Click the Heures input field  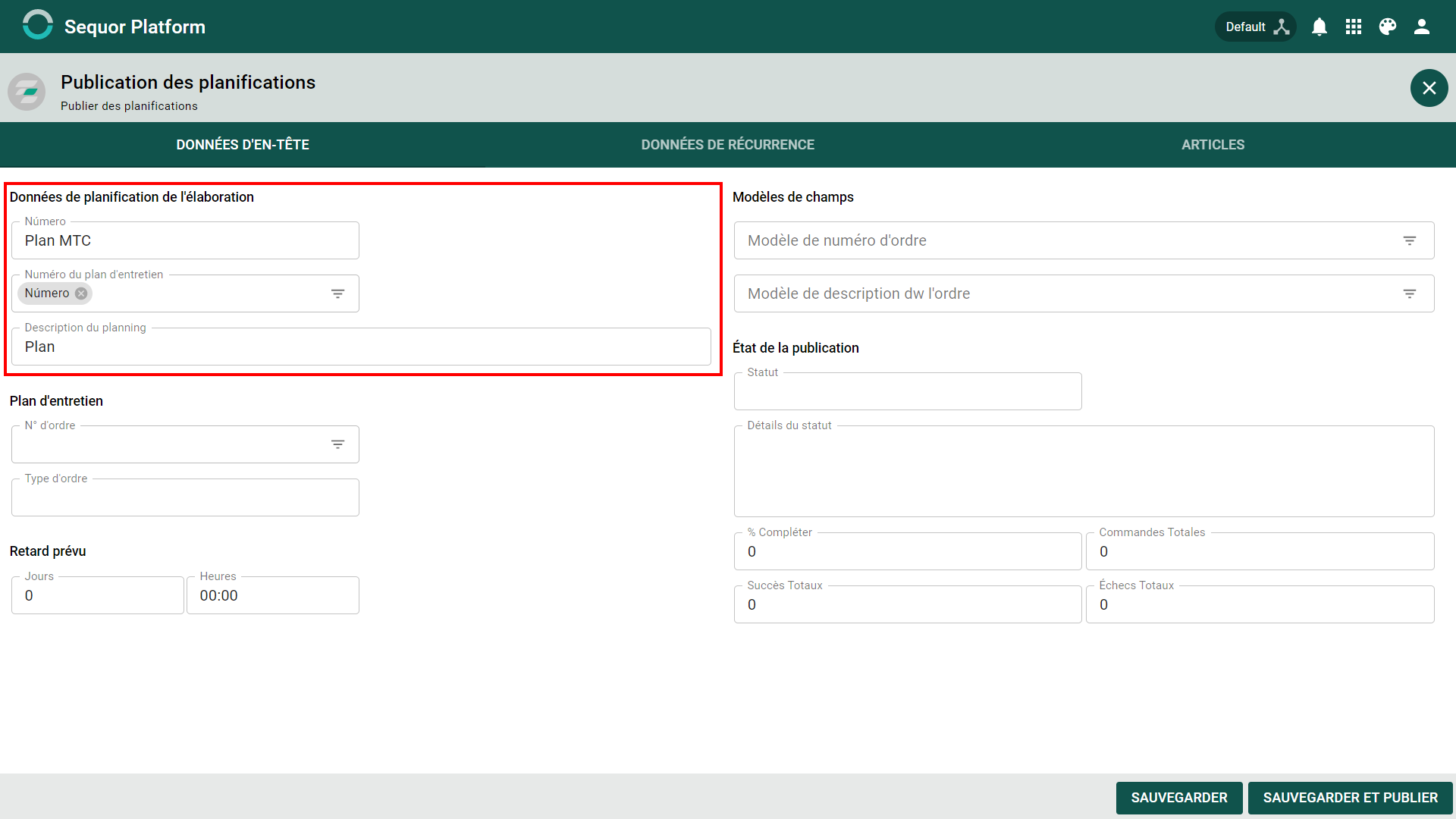point(273,595)
